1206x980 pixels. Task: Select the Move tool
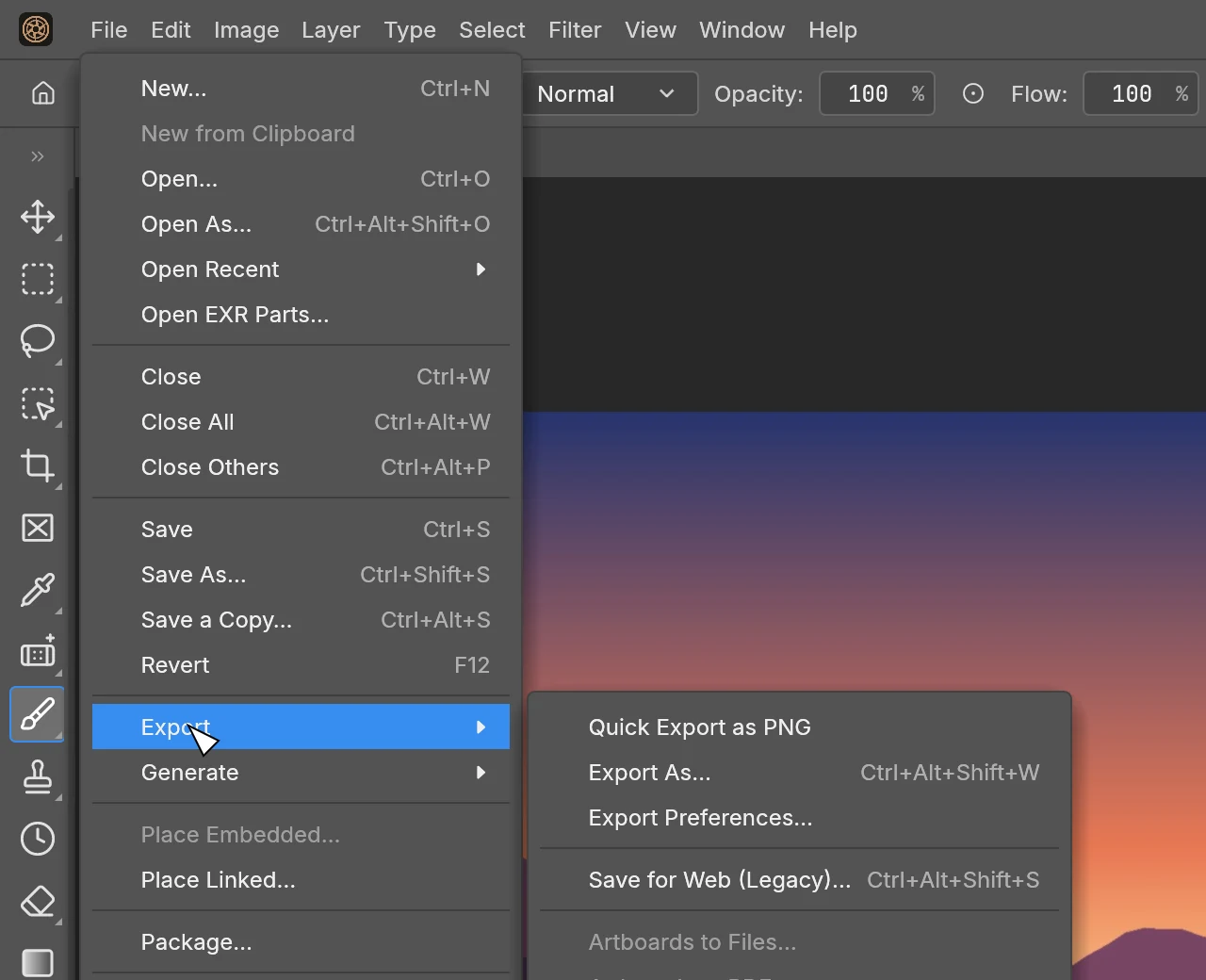click(38, 217)
